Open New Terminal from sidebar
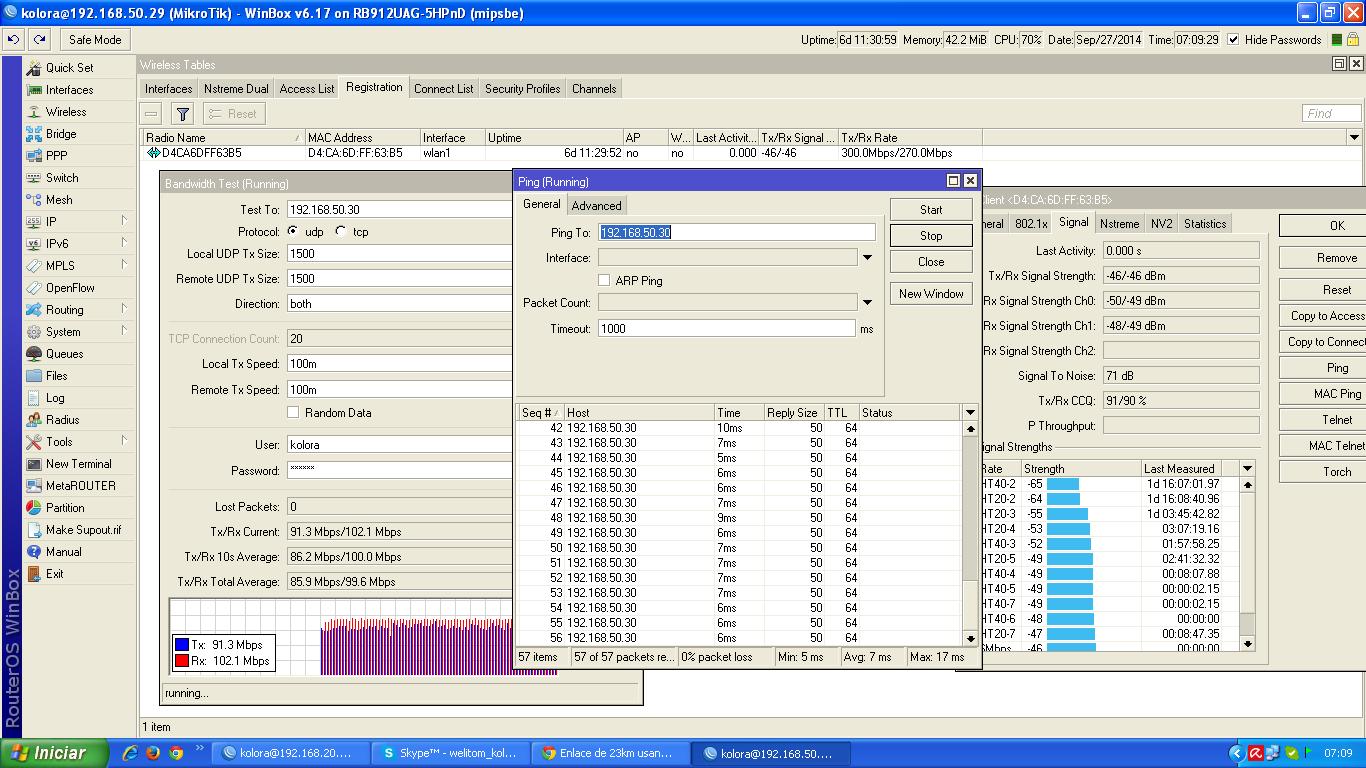The image size is (1366, 768). click(78, 464)
